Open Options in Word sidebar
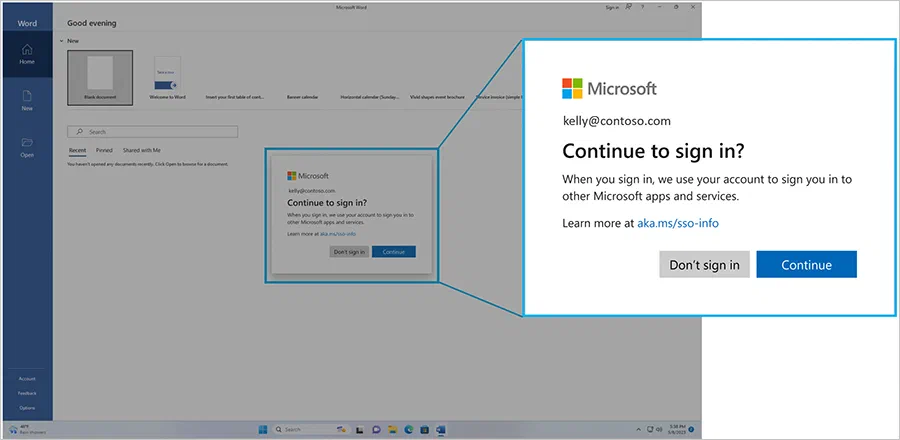The image size is (900, 440). [x=27, y=408]
